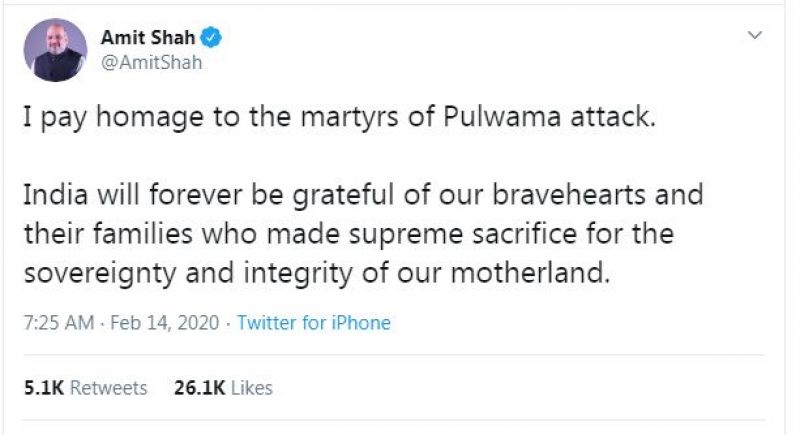
Task: Click the blue verified badge
Action: (213, 39)
